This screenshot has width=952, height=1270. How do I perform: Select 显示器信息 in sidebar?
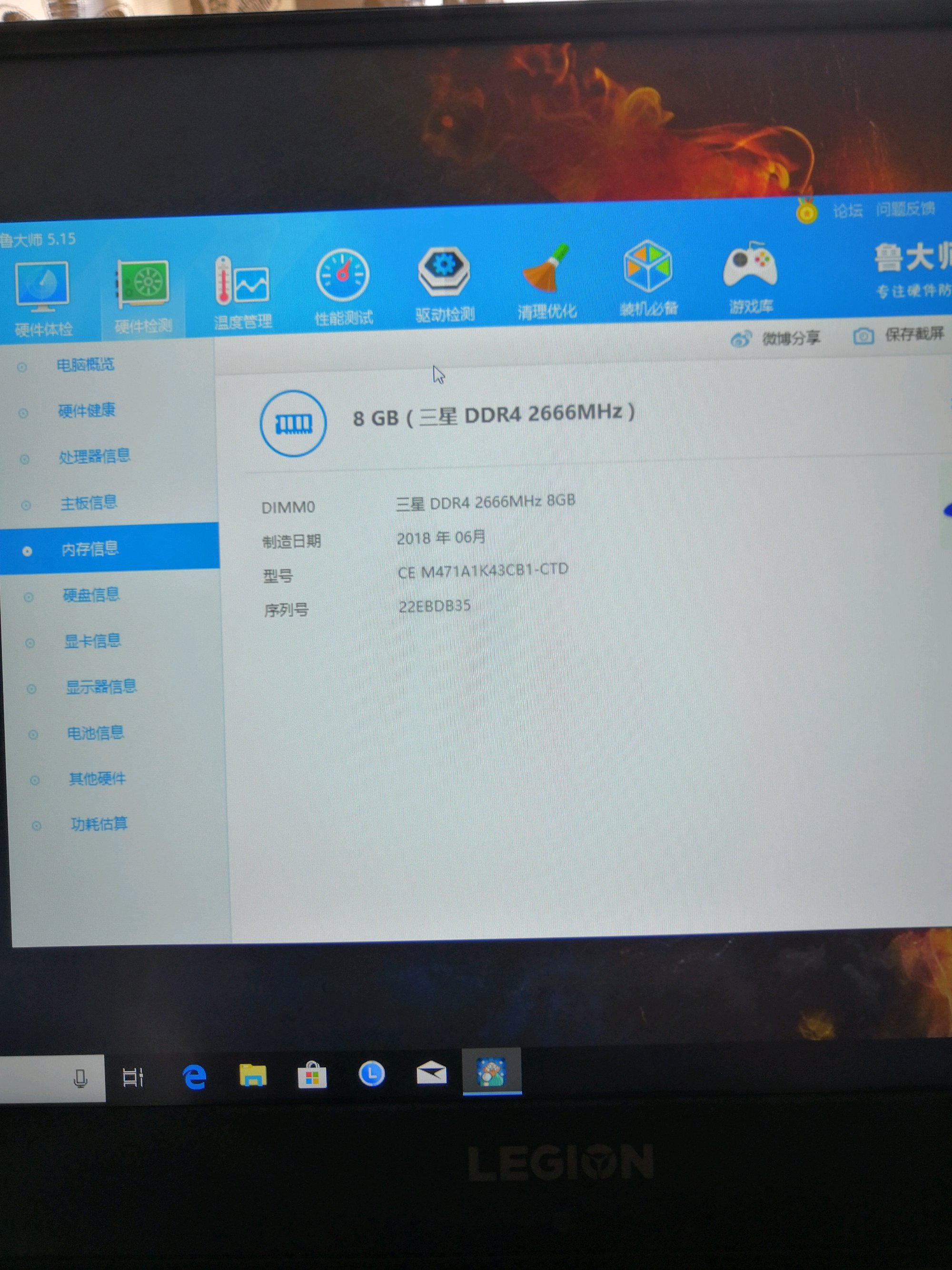point(101,687)
